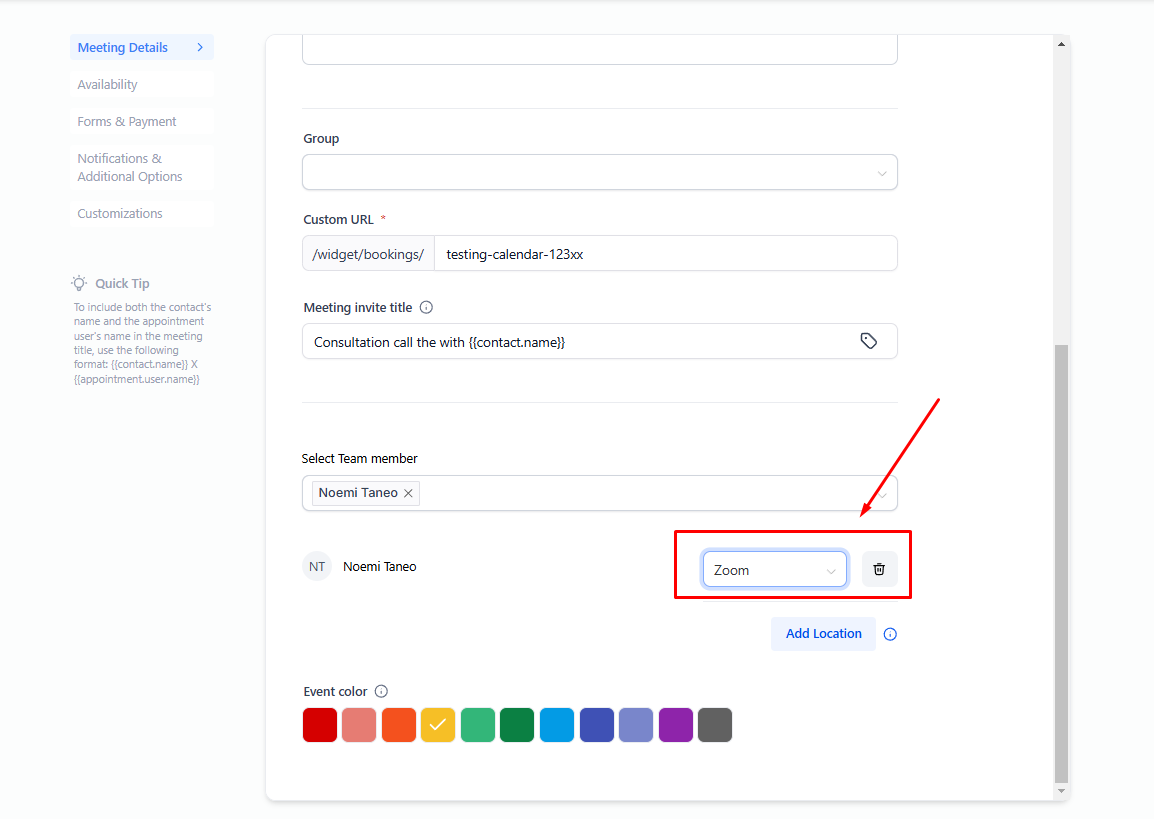The image size is (1154, 819).
Task: Click info icon beside Add Location button
Action: click(890, 634)
